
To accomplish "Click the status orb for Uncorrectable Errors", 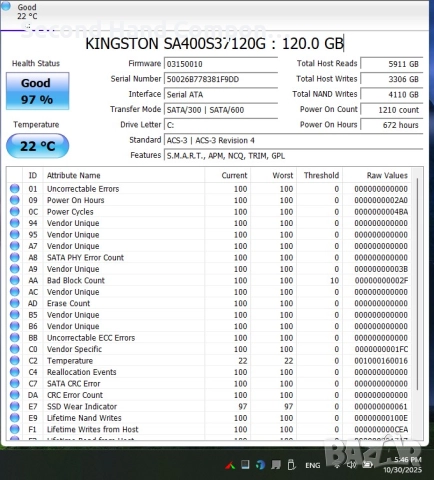I will tap(15, 189).
